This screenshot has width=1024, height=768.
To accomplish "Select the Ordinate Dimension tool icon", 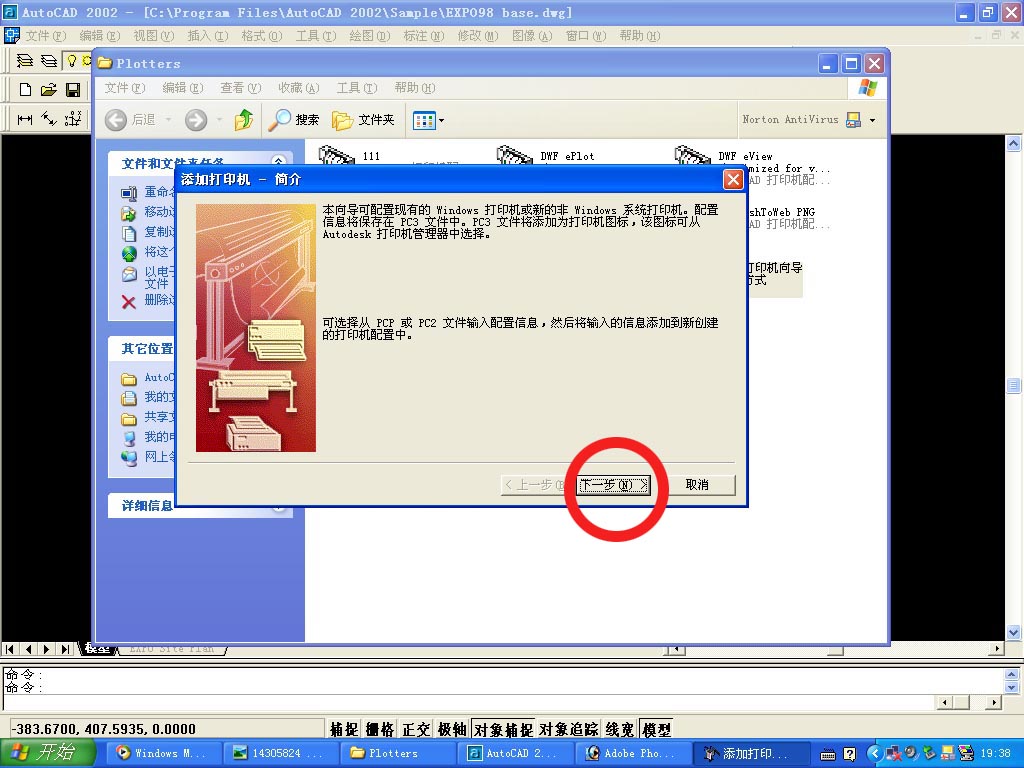I will pos(73,119).
